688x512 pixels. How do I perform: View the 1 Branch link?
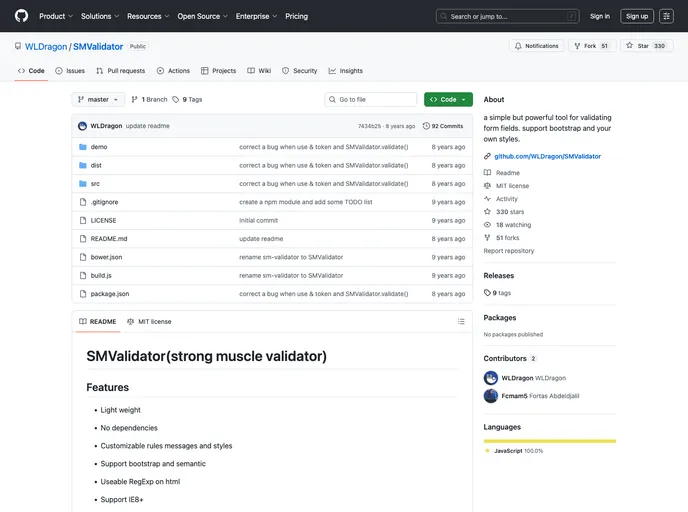click(x=150, y=100)
